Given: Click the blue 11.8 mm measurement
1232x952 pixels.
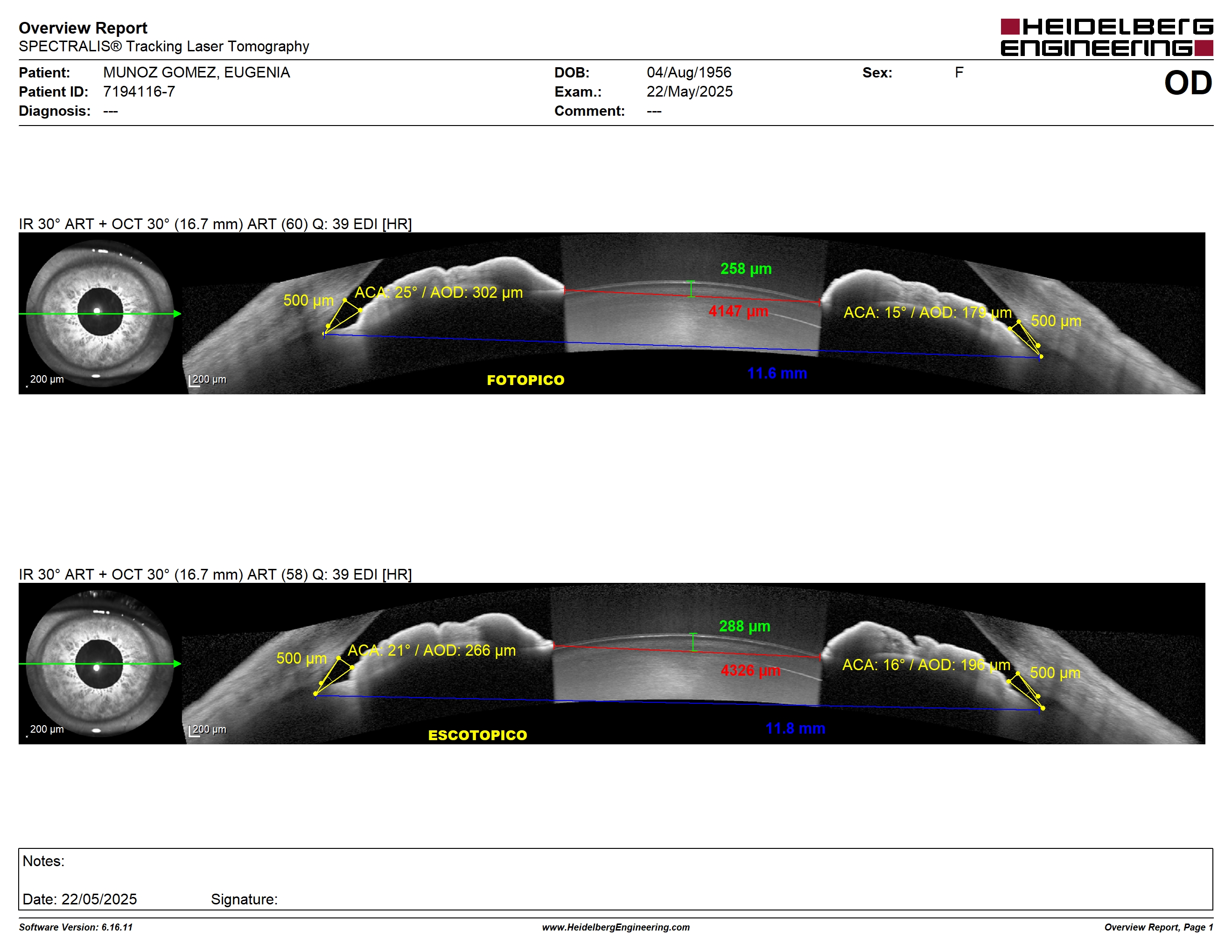Looking at the screenshot, I should tap(795, 728).
